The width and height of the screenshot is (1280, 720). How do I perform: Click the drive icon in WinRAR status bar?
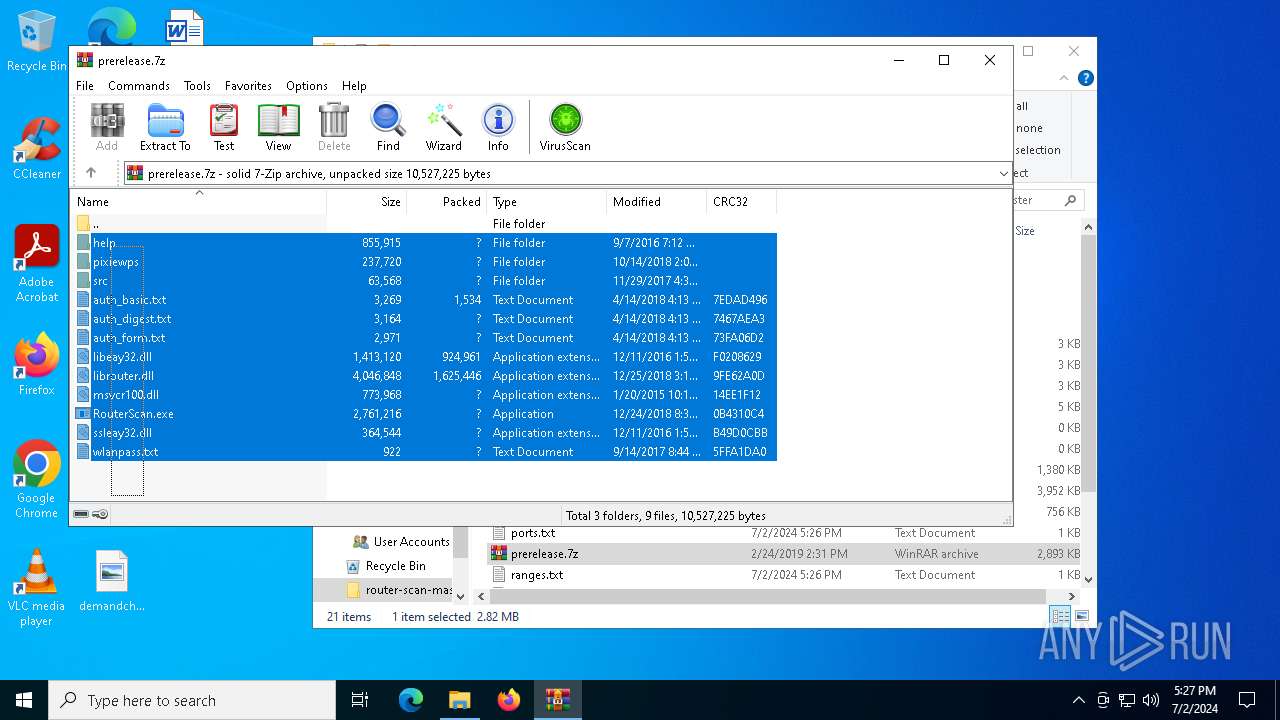click(x=81, y=514)
